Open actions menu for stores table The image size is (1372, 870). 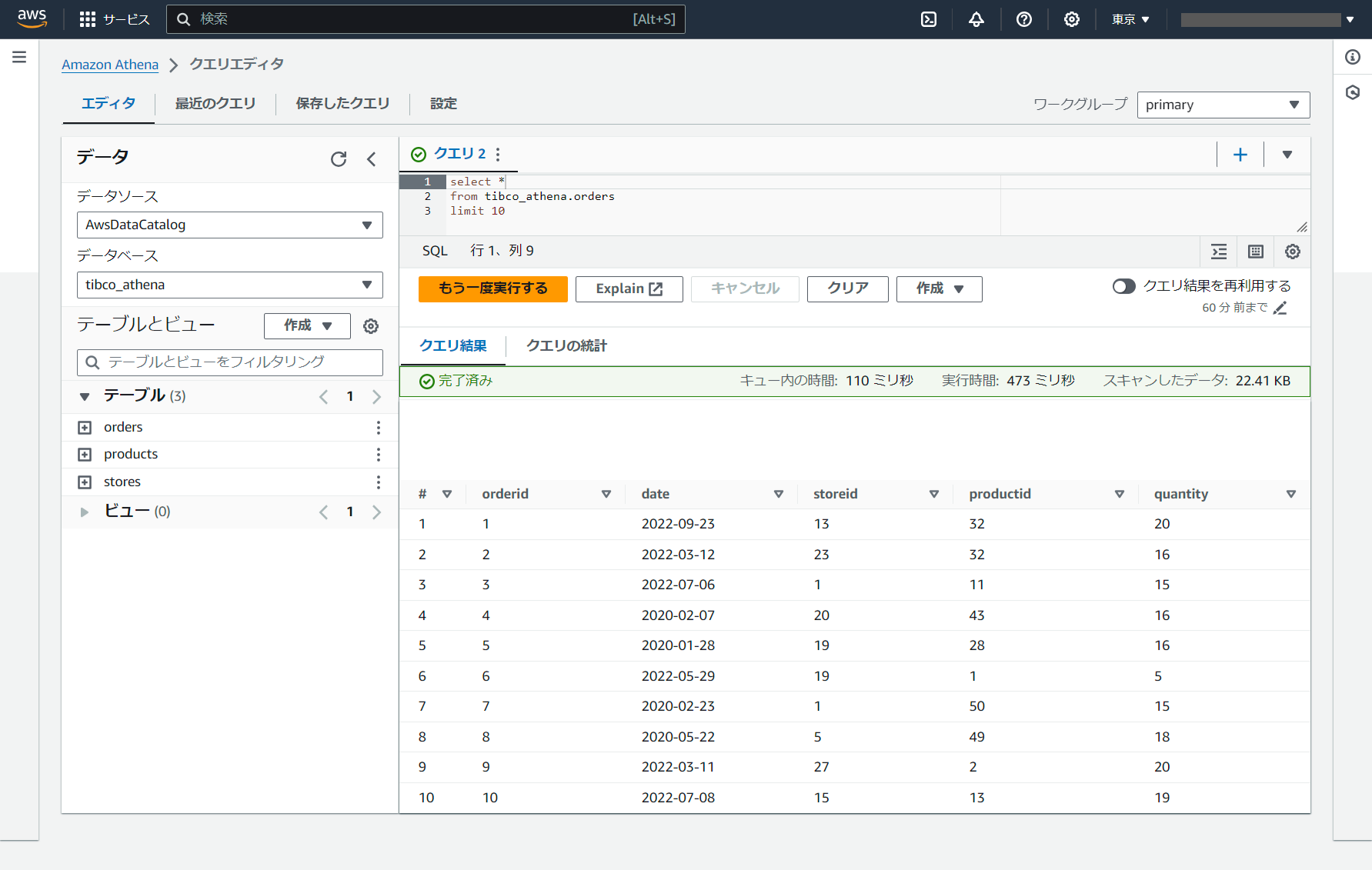pyautogui.click(x=379, y=482)
